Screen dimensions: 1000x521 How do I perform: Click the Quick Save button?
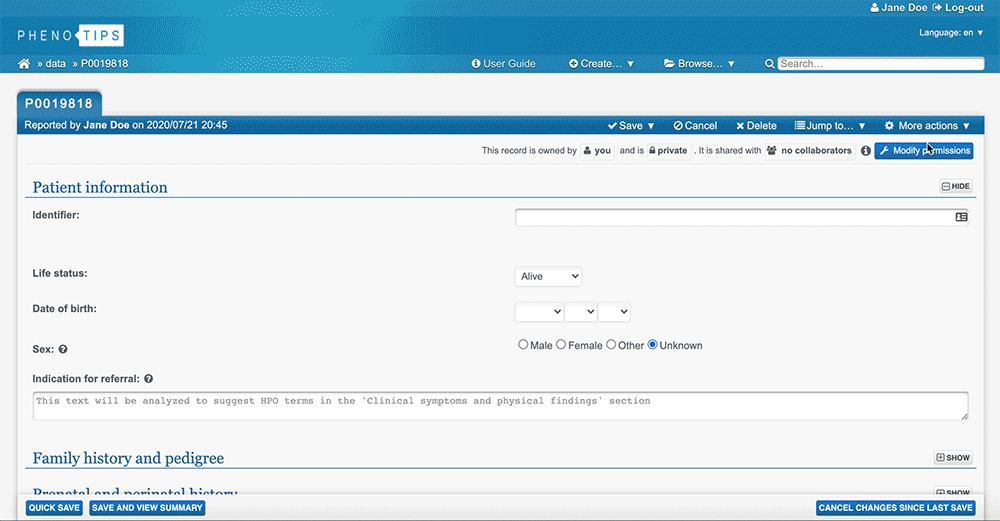point(54,508)
